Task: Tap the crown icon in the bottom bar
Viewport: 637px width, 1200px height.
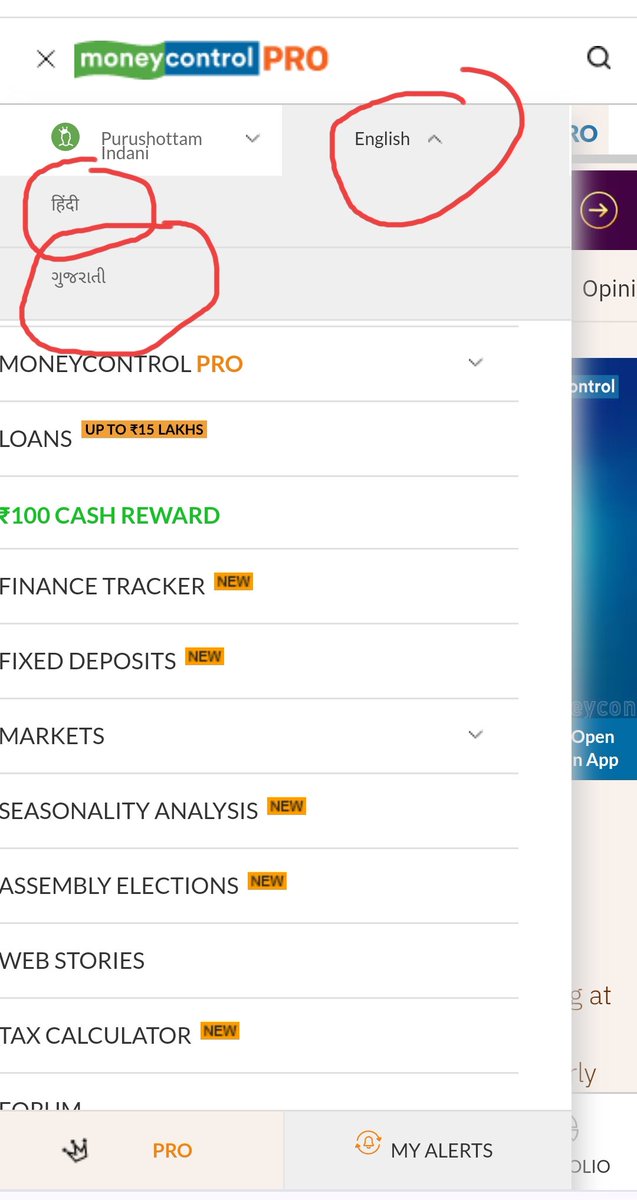Action: coord(74,1150)
